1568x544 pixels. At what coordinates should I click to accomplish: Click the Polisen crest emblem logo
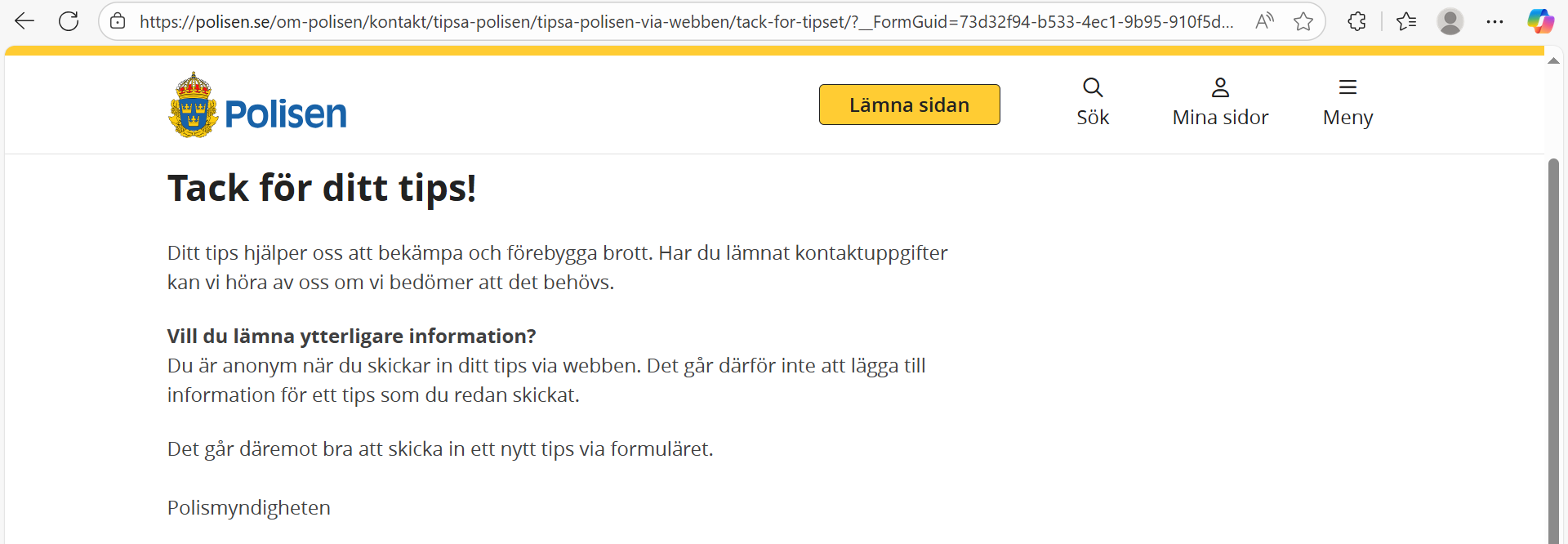coord(194,105)
